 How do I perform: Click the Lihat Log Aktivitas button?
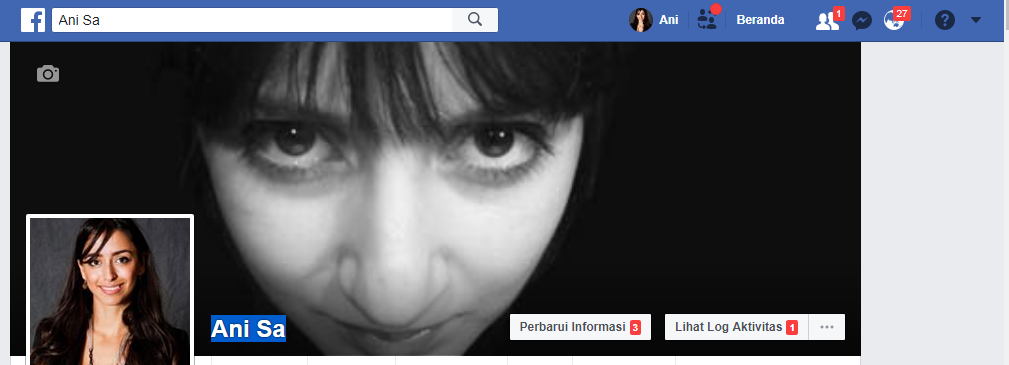(x=736, y=327)
